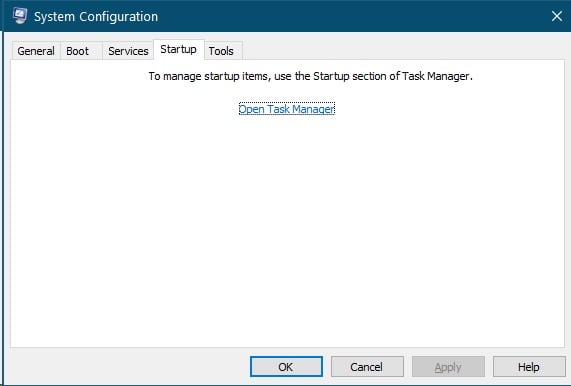Click the phrase 'Startup section' in the instruction text
The image size is (571, 386).
point(349,76)
